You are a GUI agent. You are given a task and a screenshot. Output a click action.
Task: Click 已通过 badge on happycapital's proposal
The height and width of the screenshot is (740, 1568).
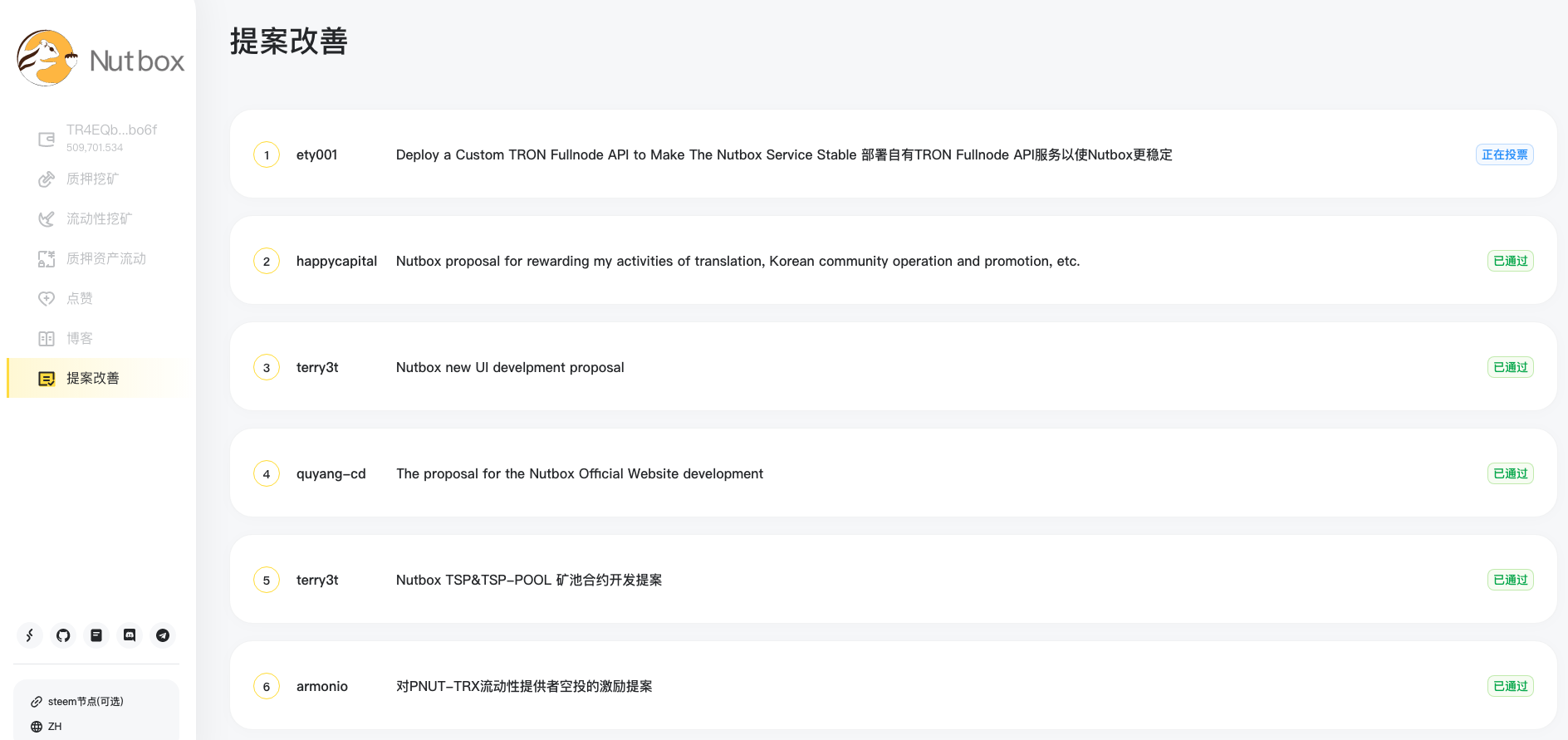pyautogui.click(x=1511, y=261)
